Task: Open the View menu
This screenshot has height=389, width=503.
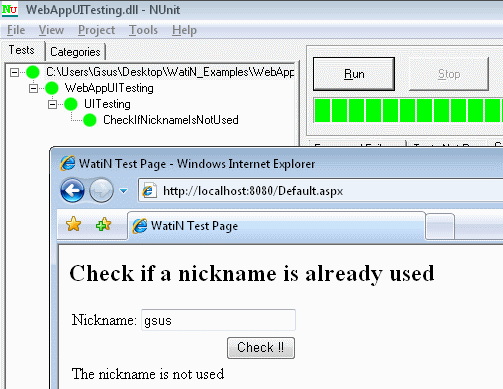Action: pyautogui.click(x=51, y=30)
